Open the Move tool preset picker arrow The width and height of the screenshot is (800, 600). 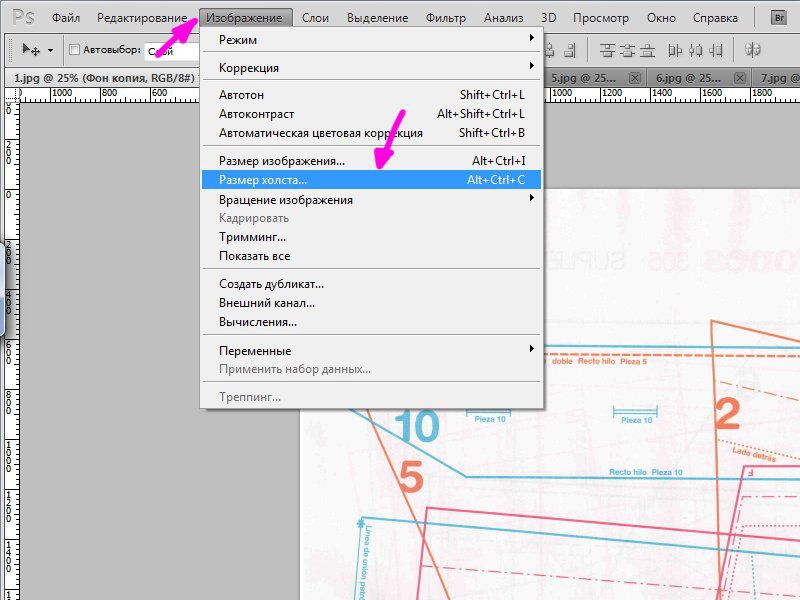point(50,50)
